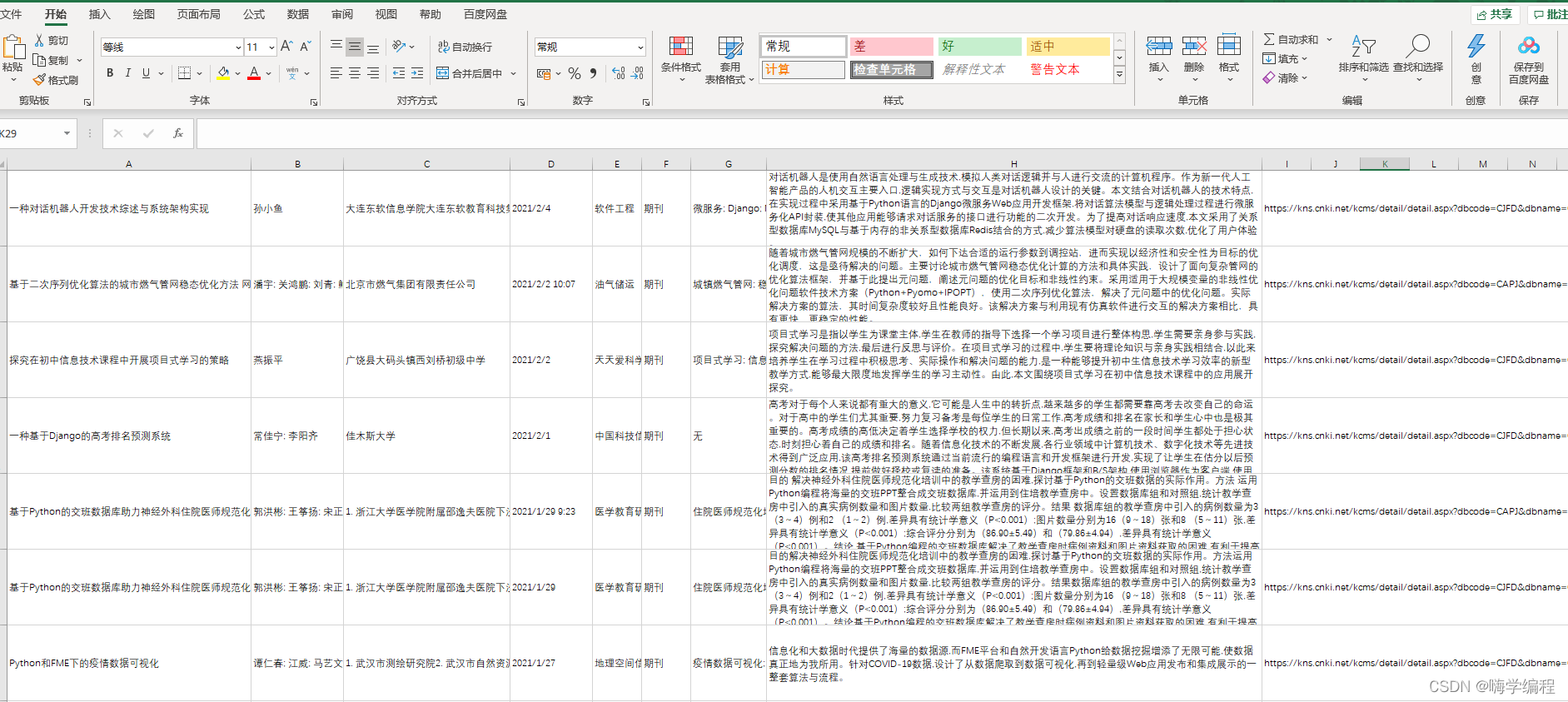Click the Merge and Center icon
Image resolution: width=1568 pixels, height=702 pixels.
[x=443, y=73]
